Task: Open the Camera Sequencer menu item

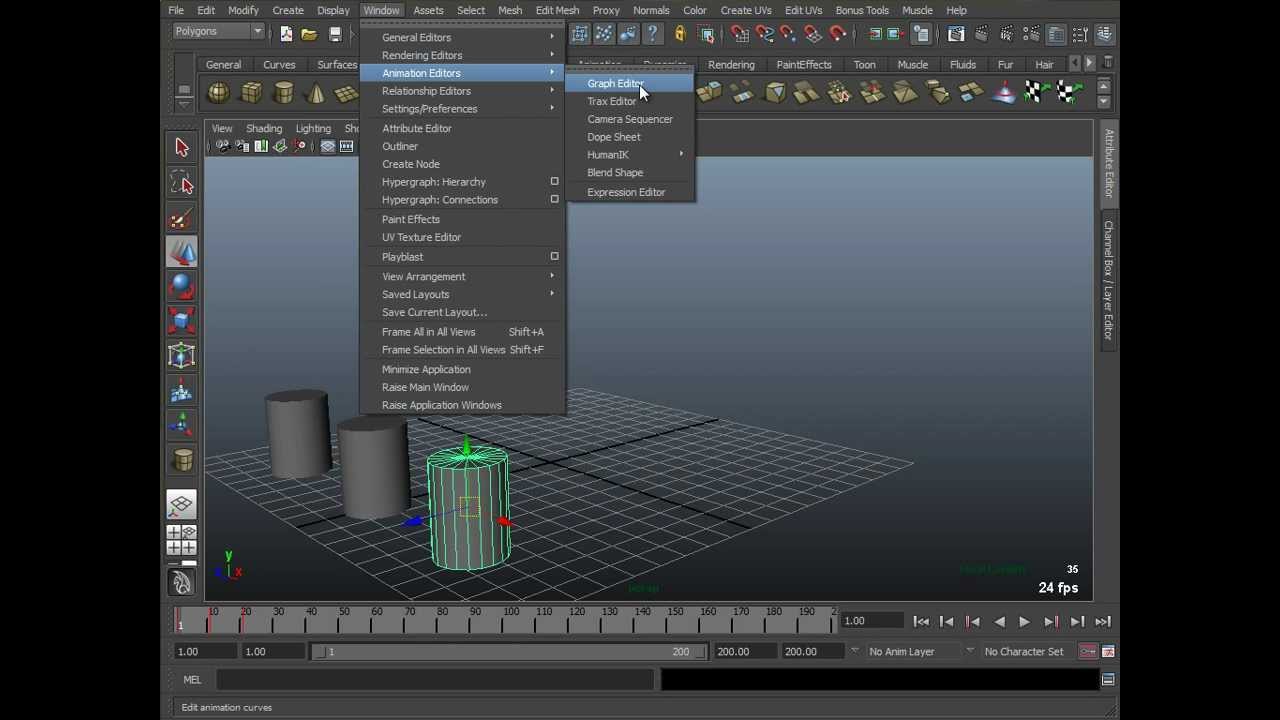Action: coord(630,119)
